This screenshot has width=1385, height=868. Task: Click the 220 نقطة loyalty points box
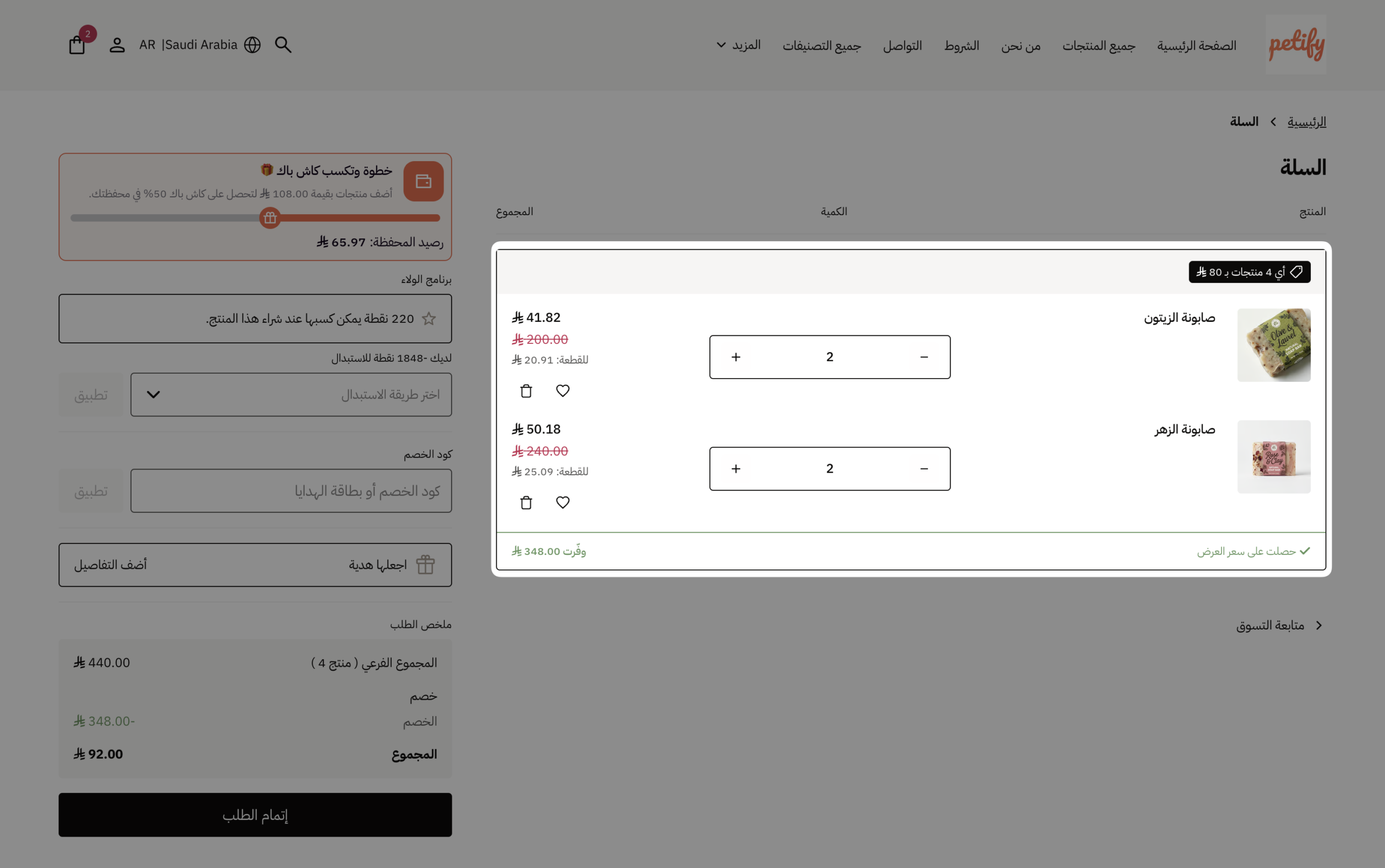[255, 319]
